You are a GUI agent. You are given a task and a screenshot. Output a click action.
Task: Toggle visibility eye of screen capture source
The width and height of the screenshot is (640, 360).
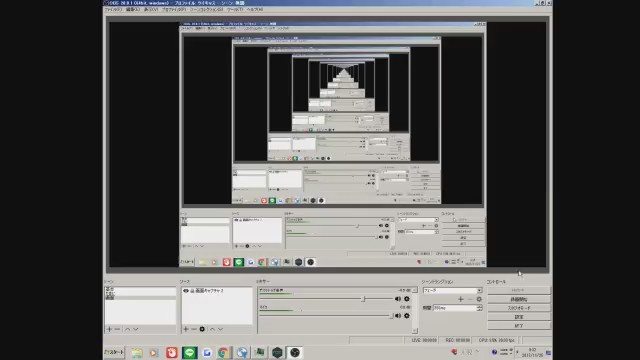pyautogui.click(x=186, y=291)
